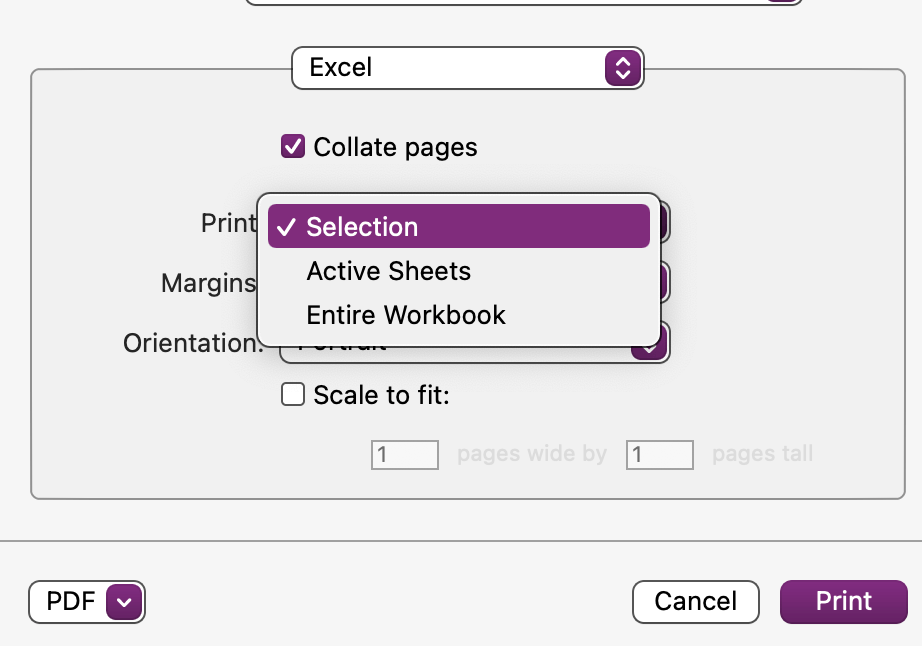This screenshot has width=922, height=646.
Task: Click the pages wide input field
Action: (x=405, y=455)
